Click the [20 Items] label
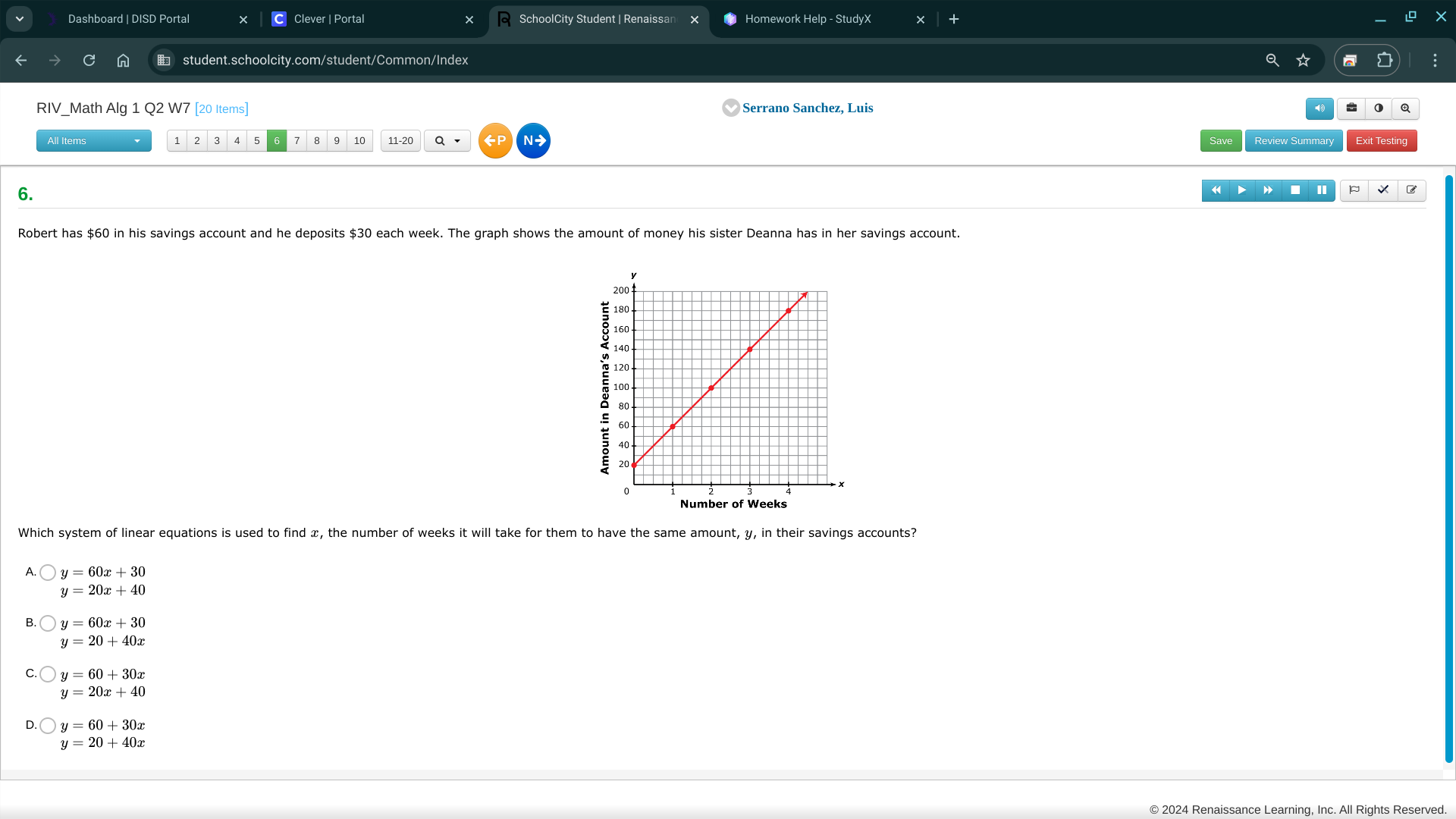The height and width of the screenshot is (819, 1456). point(221,109)
